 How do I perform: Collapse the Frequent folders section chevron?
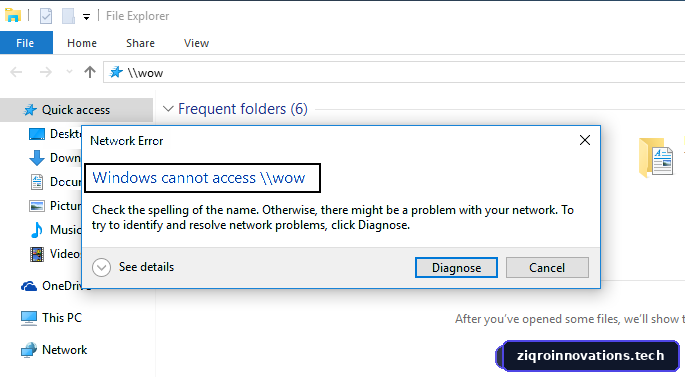pyautogui.click(x=168, y=109)
